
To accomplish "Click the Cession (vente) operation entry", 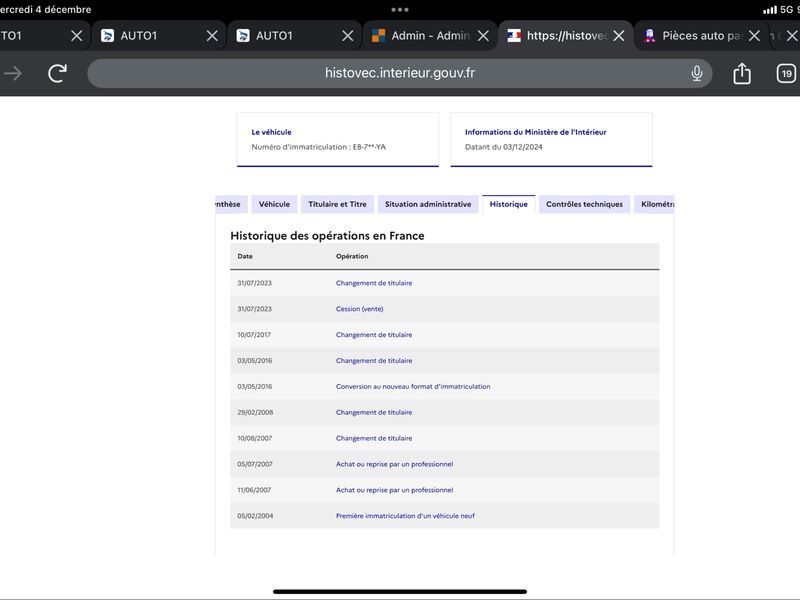I will (x=359, y=309).
